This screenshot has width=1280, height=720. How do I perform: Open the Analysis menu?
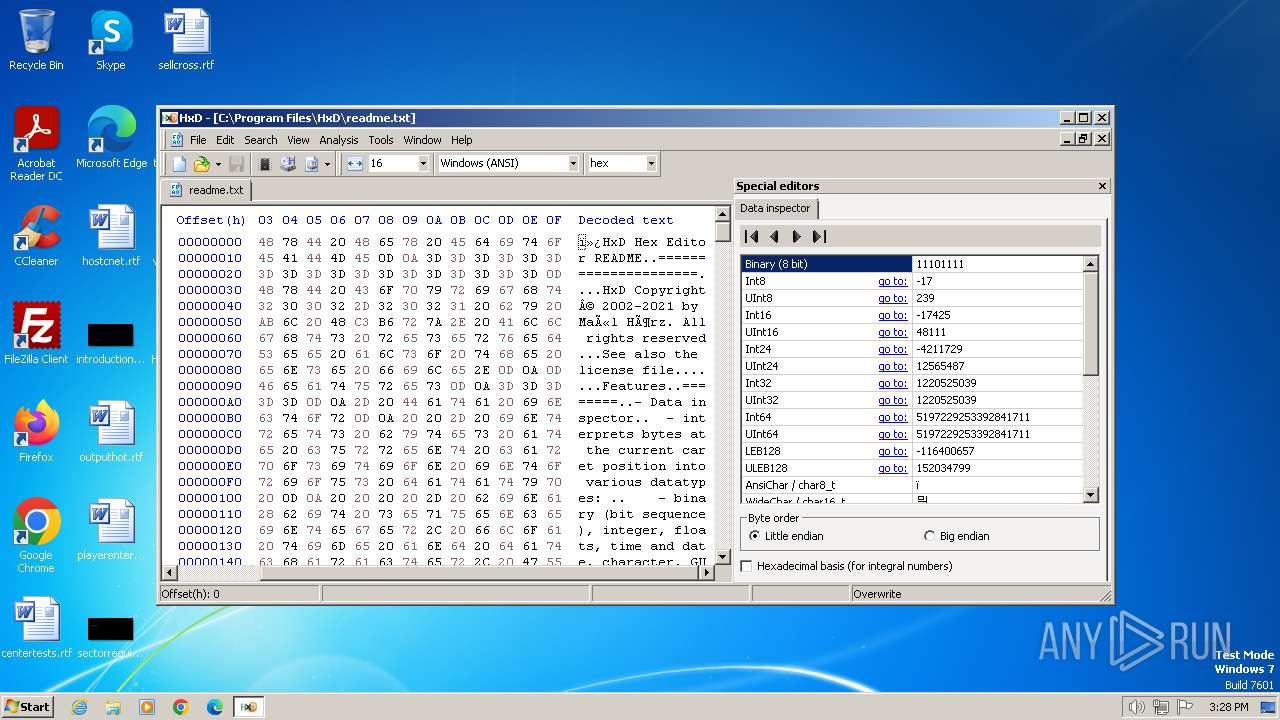(339, 140)
